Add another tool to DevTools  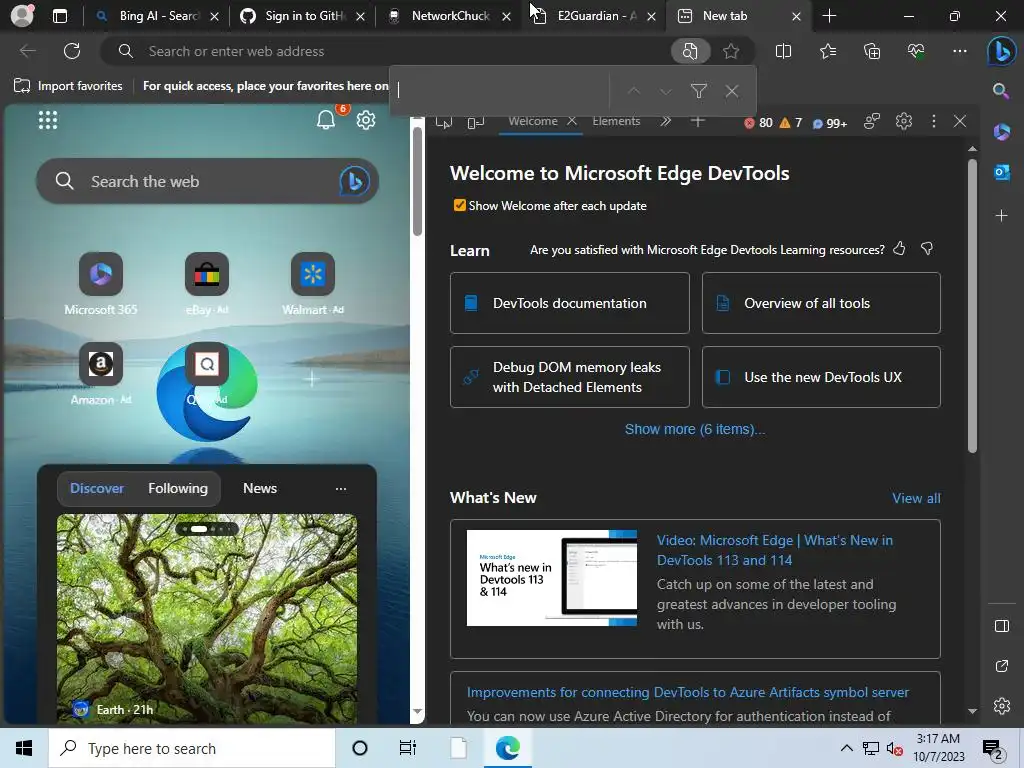pos(697,121)
